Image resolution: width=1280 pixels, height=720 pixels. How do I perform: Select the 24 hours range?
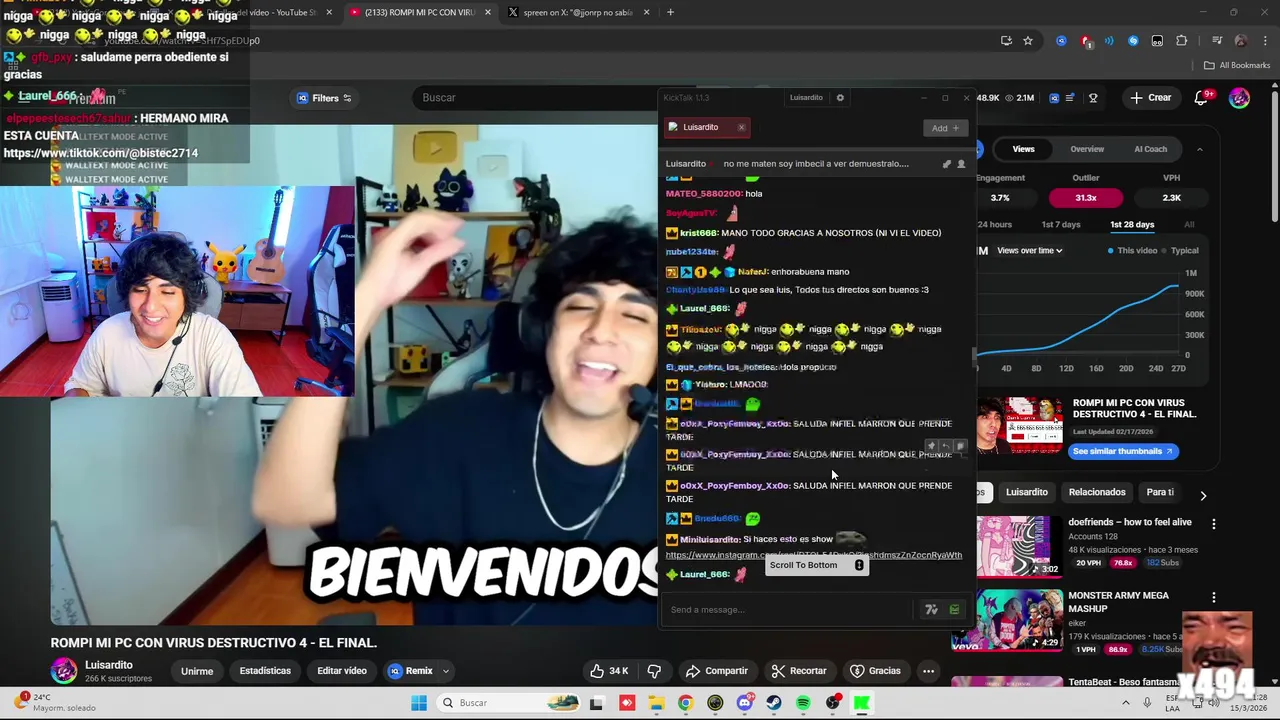pos(996,225)
